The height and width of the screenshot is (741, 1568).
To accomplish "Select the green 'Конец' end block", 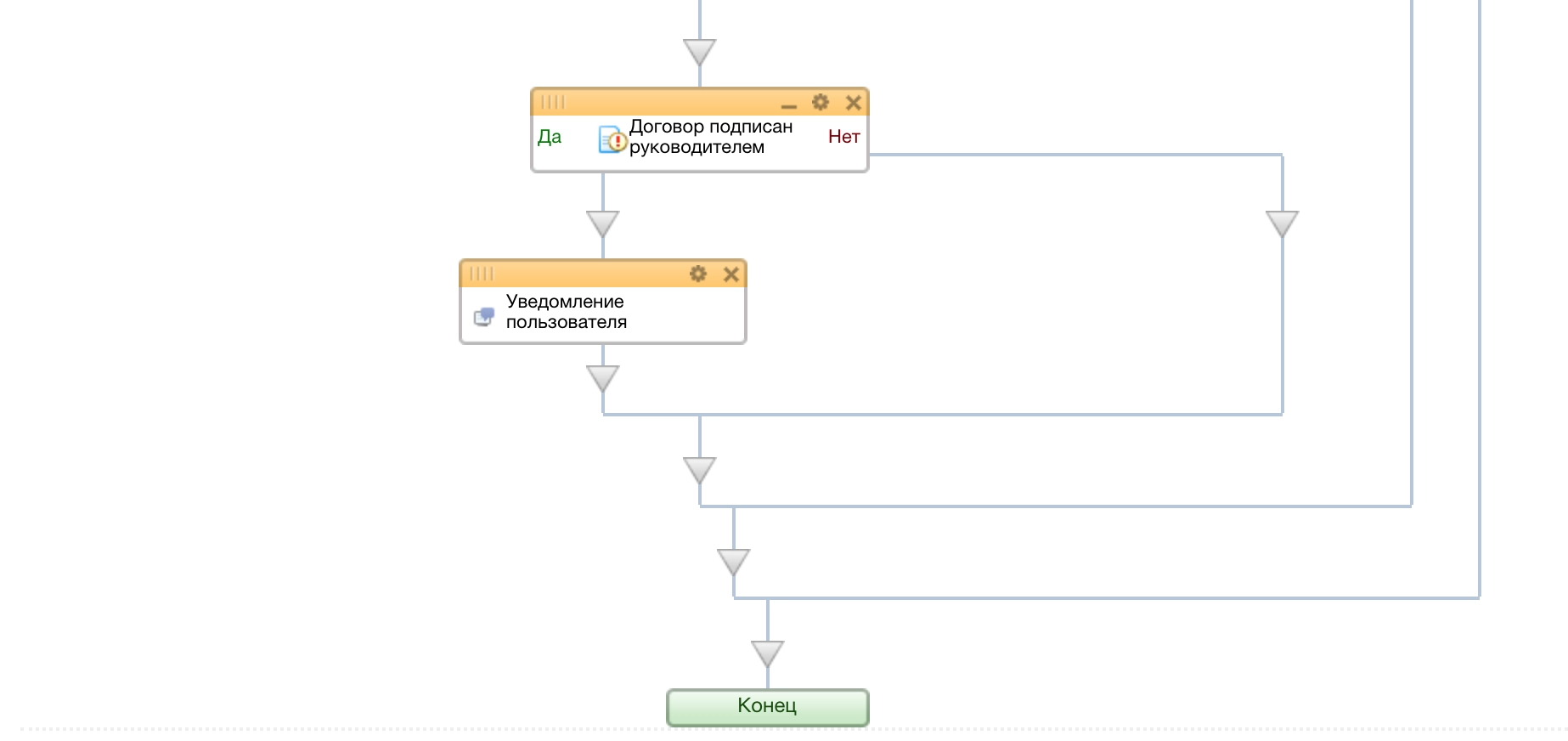I will [767, 707].
